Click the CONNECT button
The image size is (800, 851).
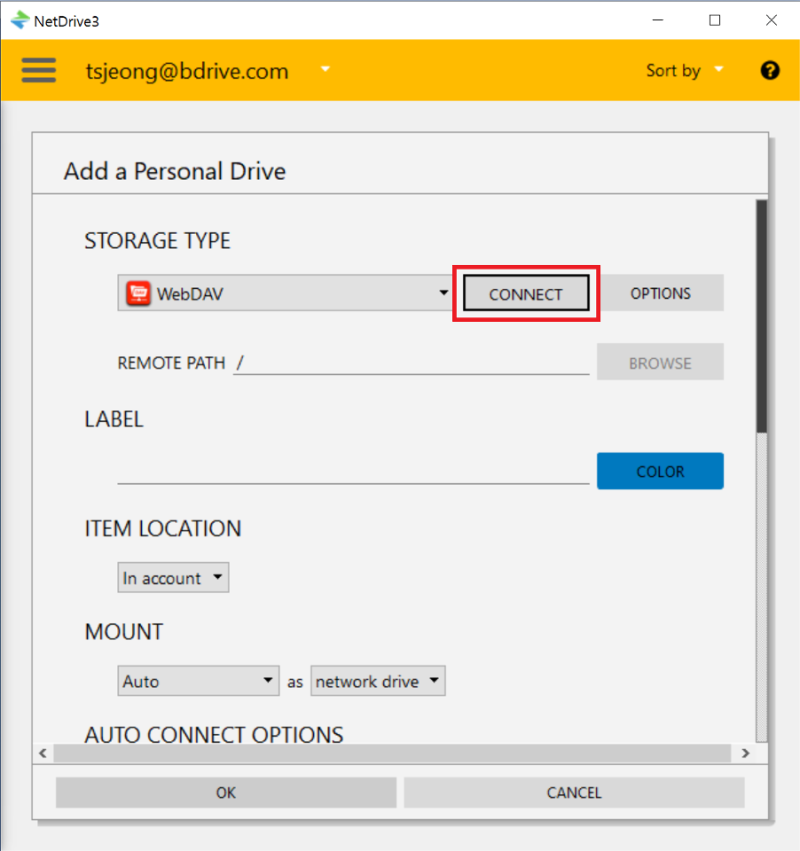pos(526,294)
